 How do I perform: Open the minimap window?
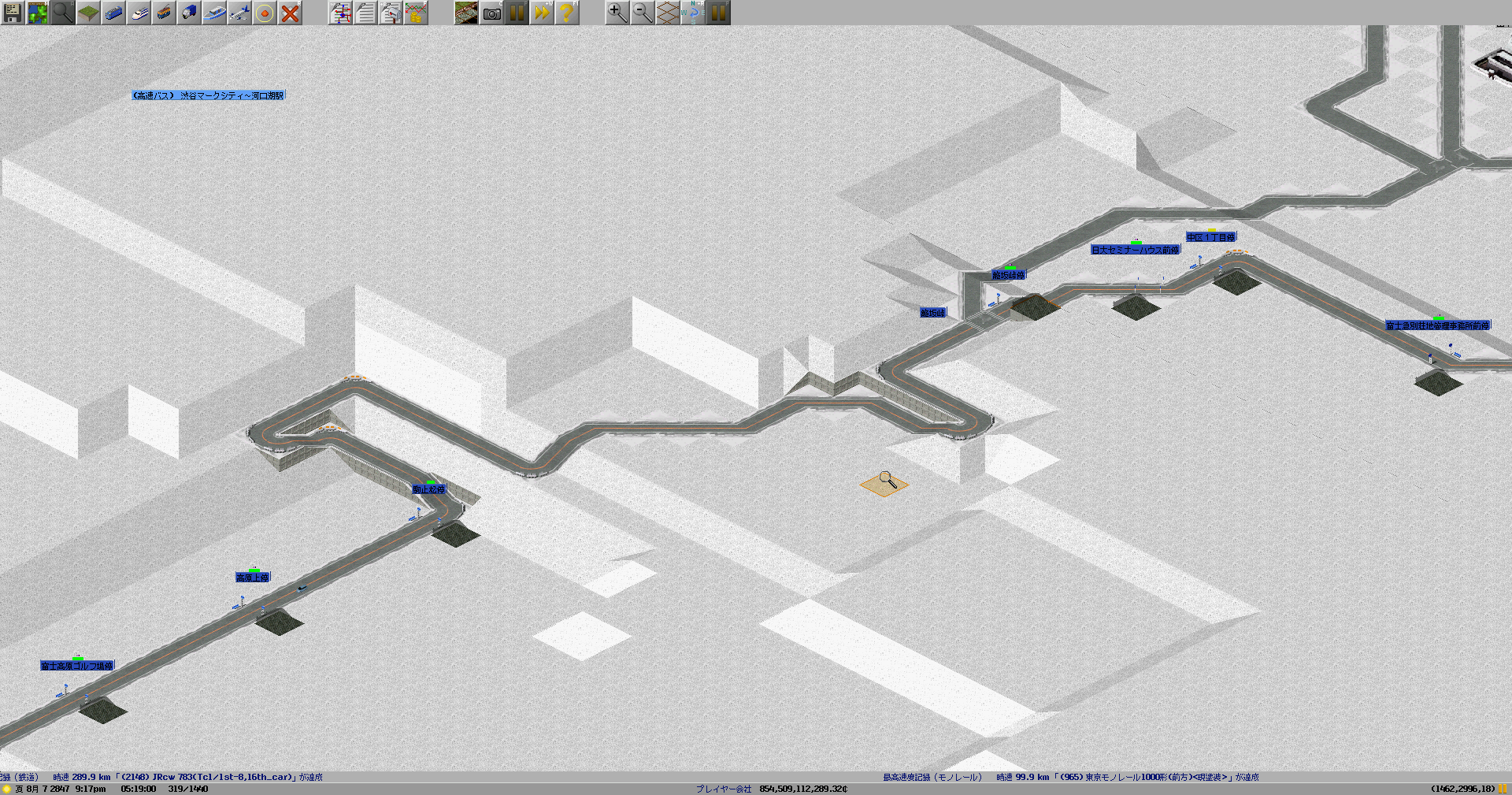click(38, 13)
